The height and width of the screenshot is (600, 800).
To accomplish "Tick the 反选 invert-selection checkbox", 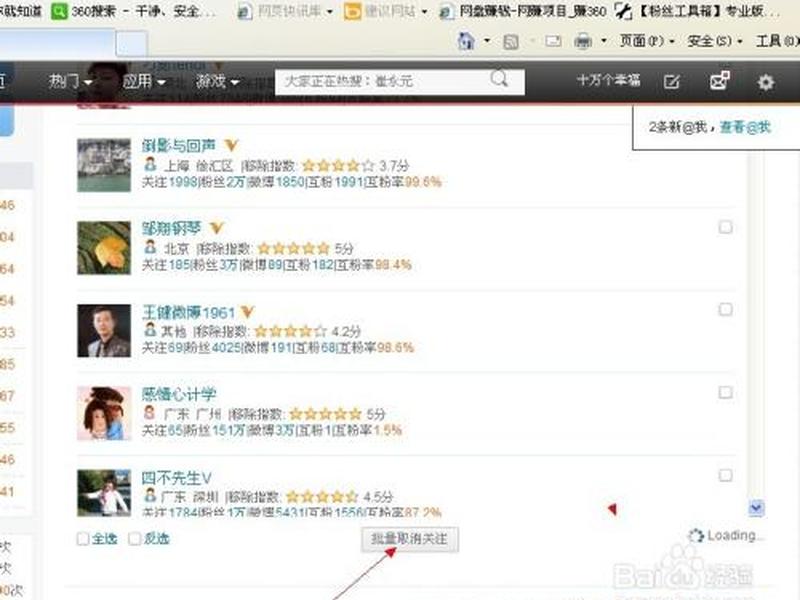I will pos(135,539).
